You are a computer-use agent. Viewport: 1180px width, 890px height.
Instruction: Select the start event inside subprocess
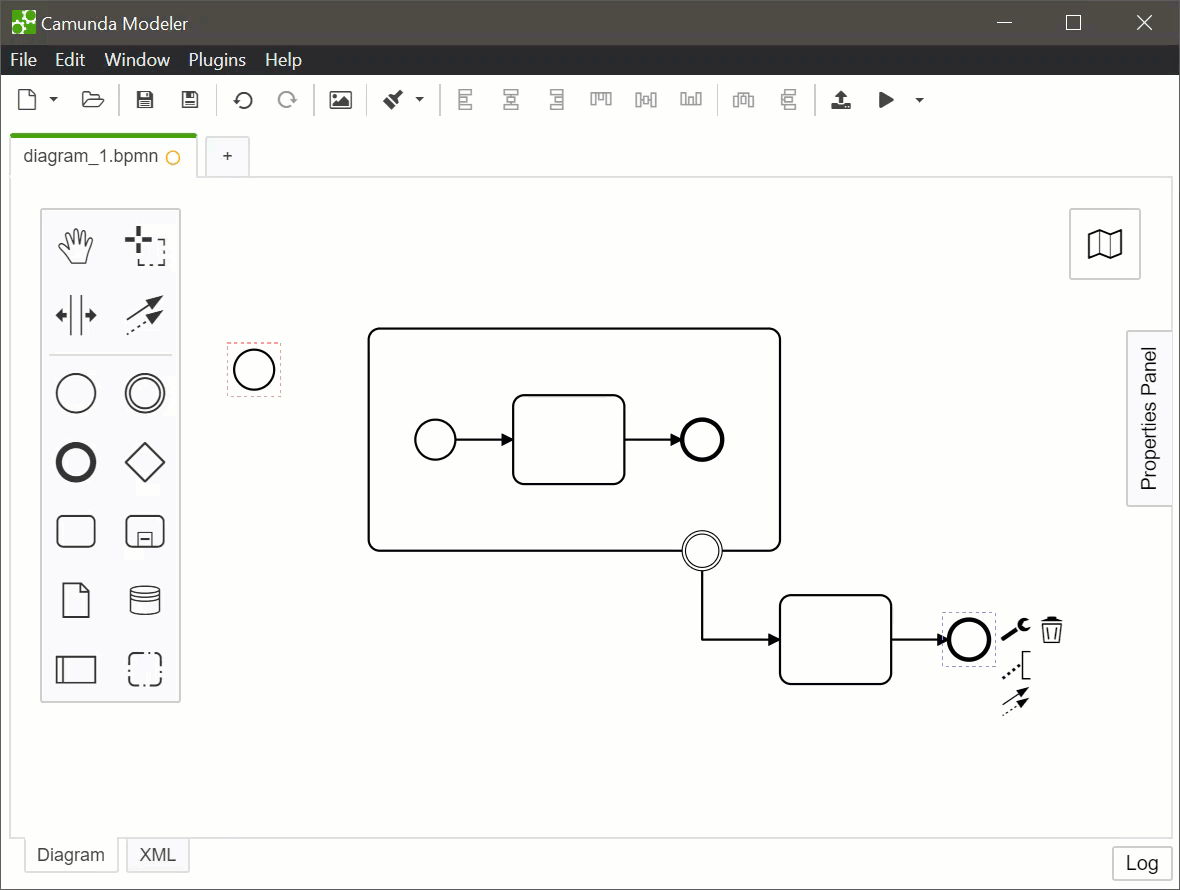point(435,439)
